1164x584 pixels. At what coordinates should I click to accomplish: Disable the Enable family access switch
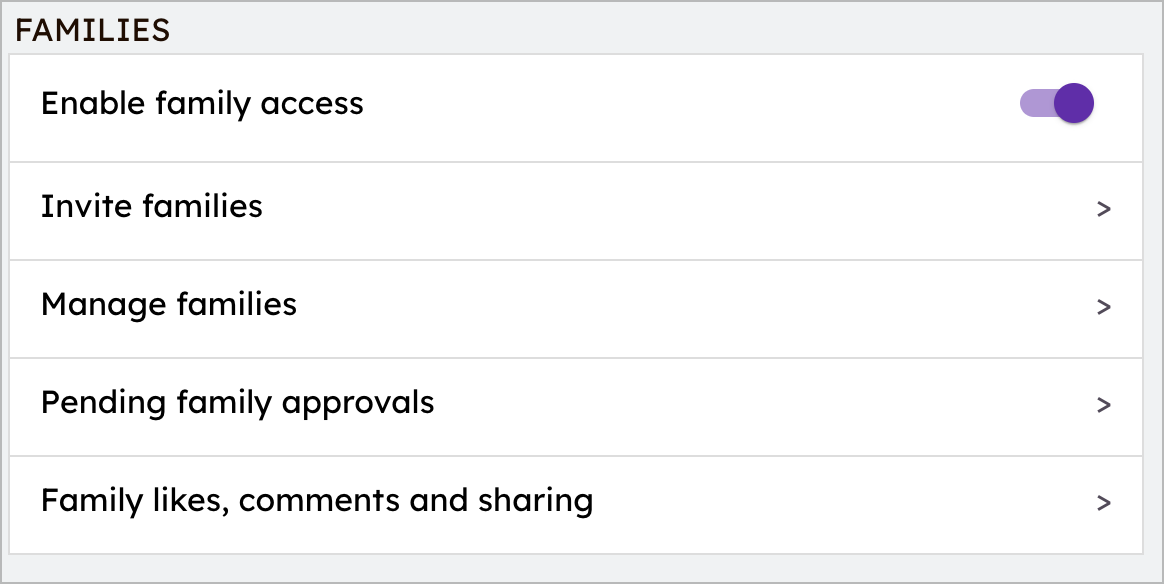(1057, 103)
